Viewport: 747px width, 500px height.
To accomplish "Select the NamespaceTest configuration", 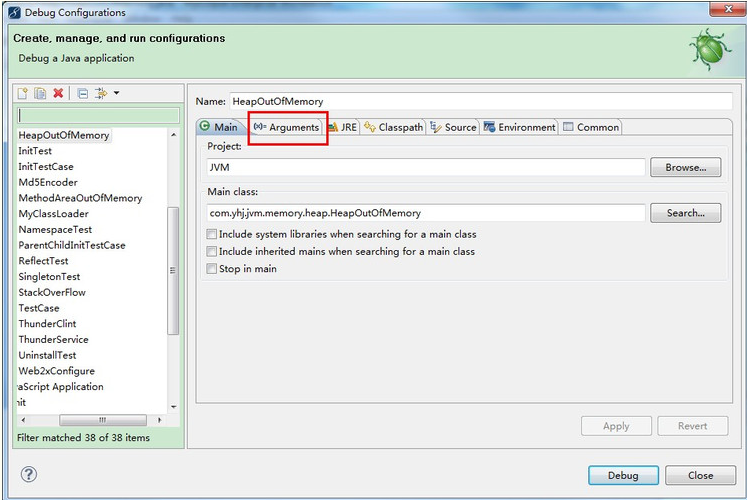I will [x=55, y=230].
